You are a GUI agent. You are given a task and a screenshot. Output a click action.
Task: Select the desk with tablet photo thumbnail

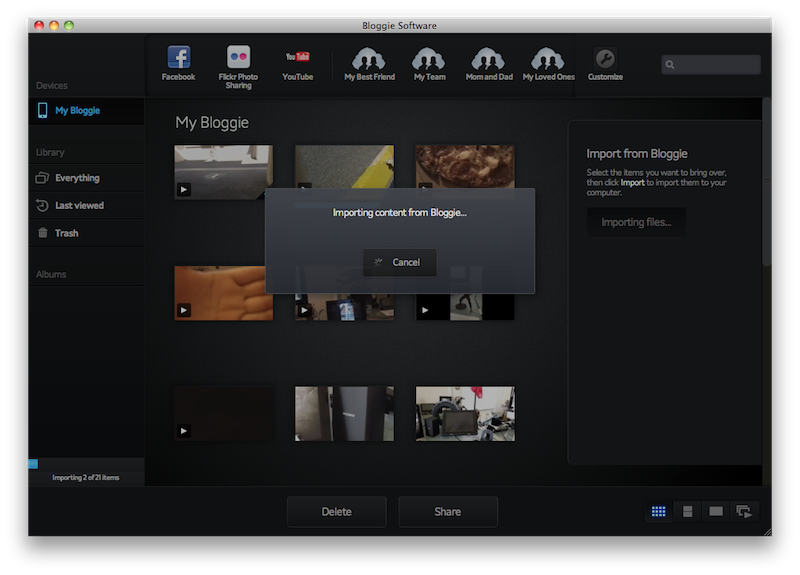(465, 413)
